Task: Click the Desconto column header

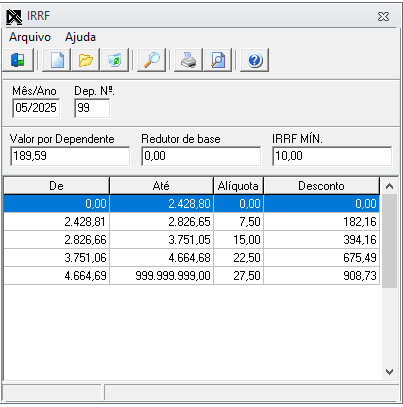Action: [x=321, y=186]
